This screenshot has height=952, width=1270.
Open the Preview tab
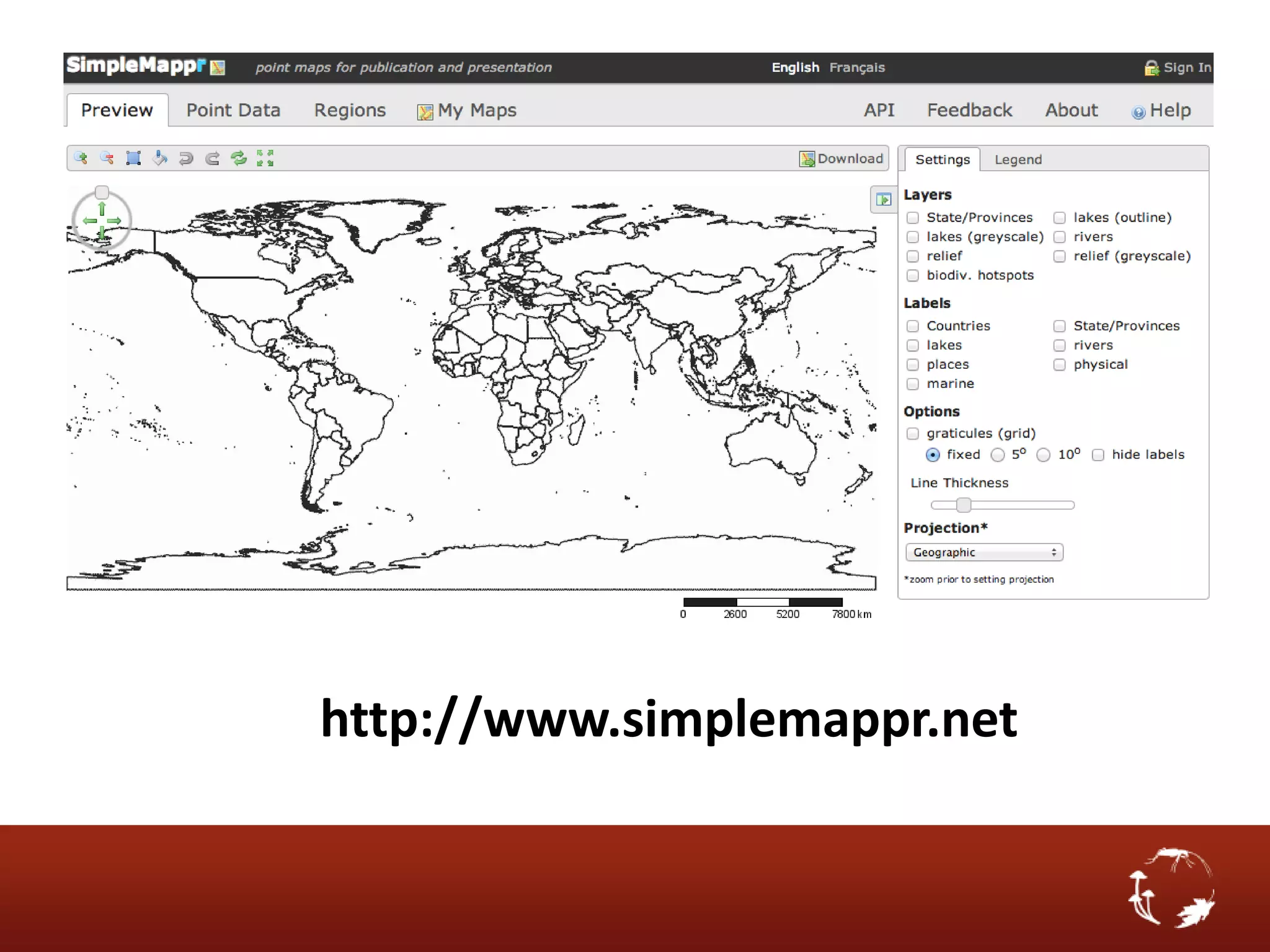(117, 110)
